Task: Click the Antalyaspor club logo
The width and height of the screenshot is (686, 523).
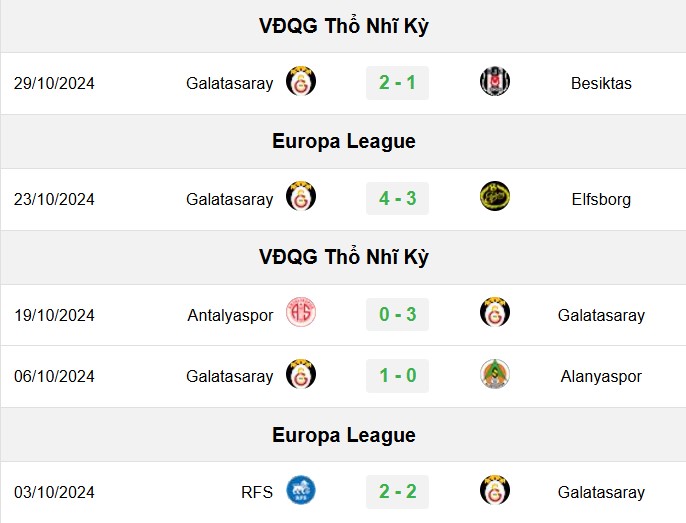Action: tap(301, 312)
